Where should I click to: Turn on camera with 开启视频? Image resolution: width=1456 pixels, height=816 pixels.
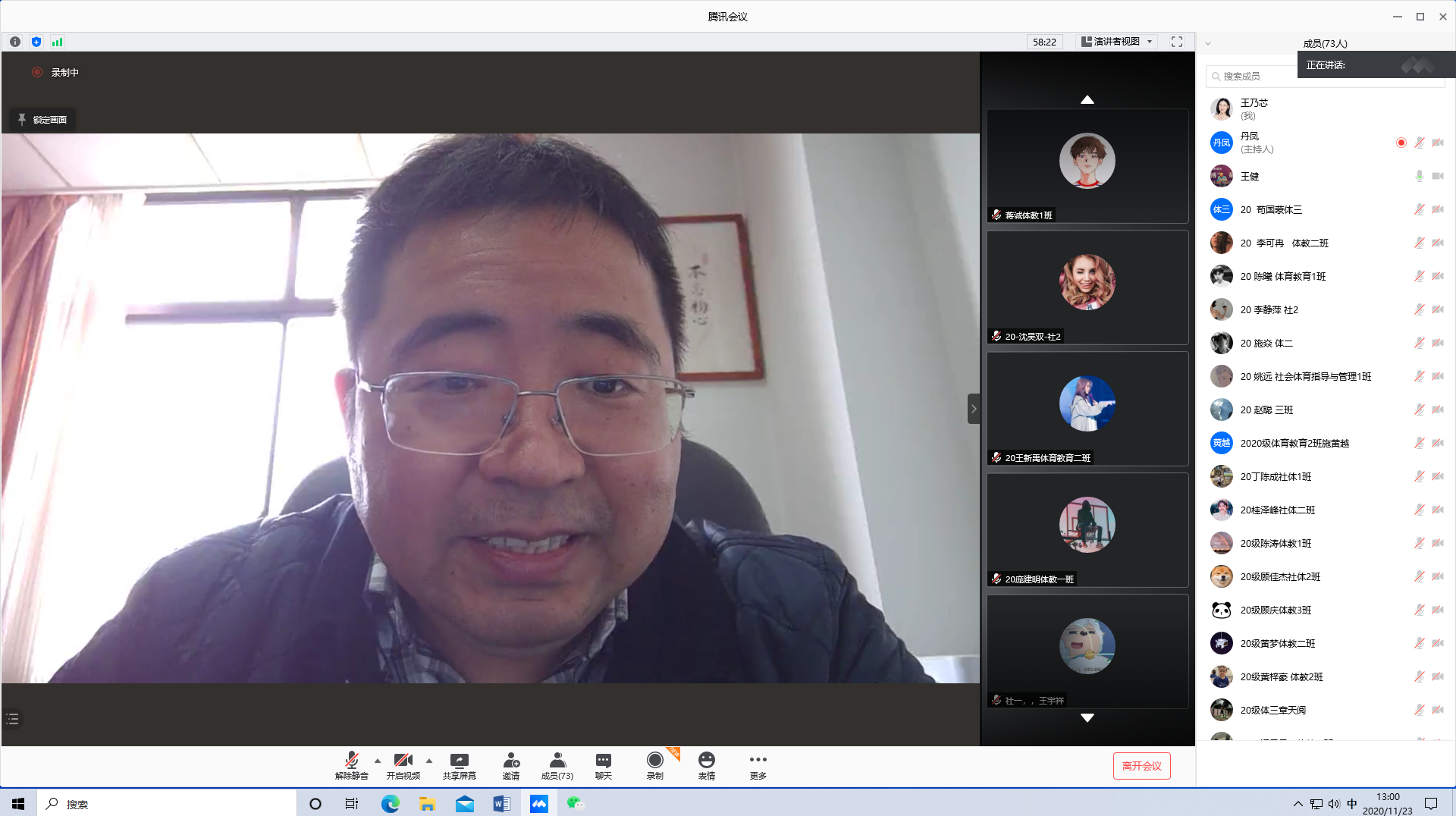coord(403,765)
